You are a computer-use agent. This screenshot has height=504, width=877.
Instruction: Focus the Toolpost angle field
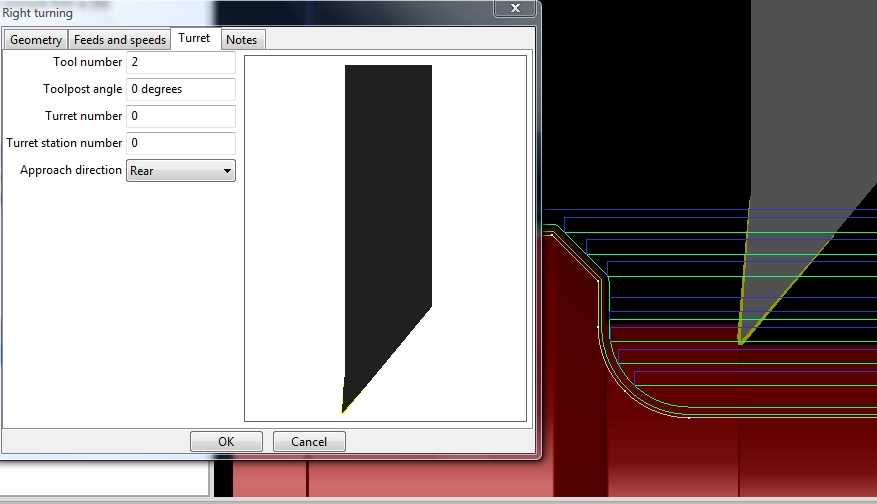[181, 89]
